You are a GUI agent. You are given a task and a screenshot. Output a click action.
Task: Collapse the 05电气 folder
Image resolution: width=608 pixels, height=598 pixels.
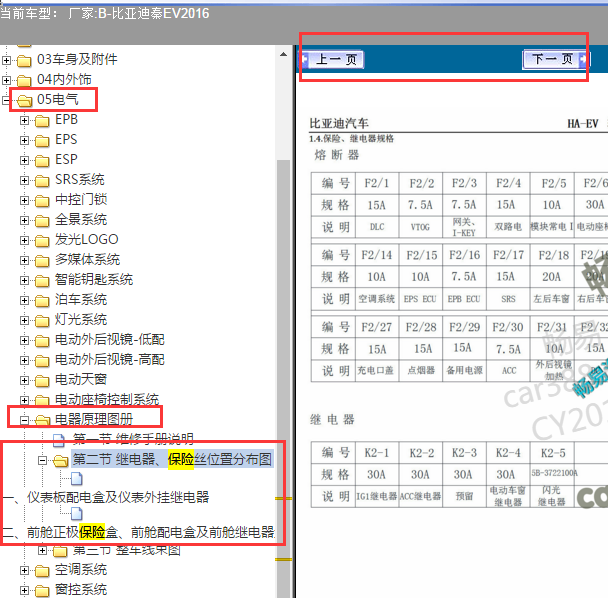click(x=5, y=100)
